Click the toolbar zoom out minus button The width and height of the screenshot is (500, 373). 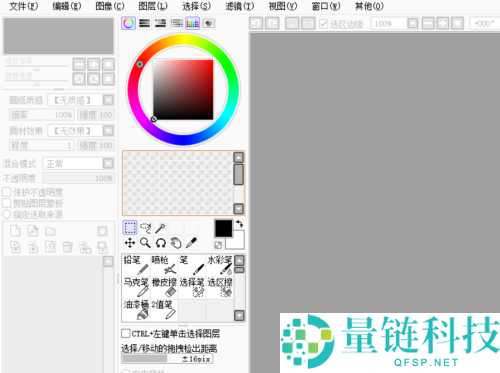tap(428, 24)
